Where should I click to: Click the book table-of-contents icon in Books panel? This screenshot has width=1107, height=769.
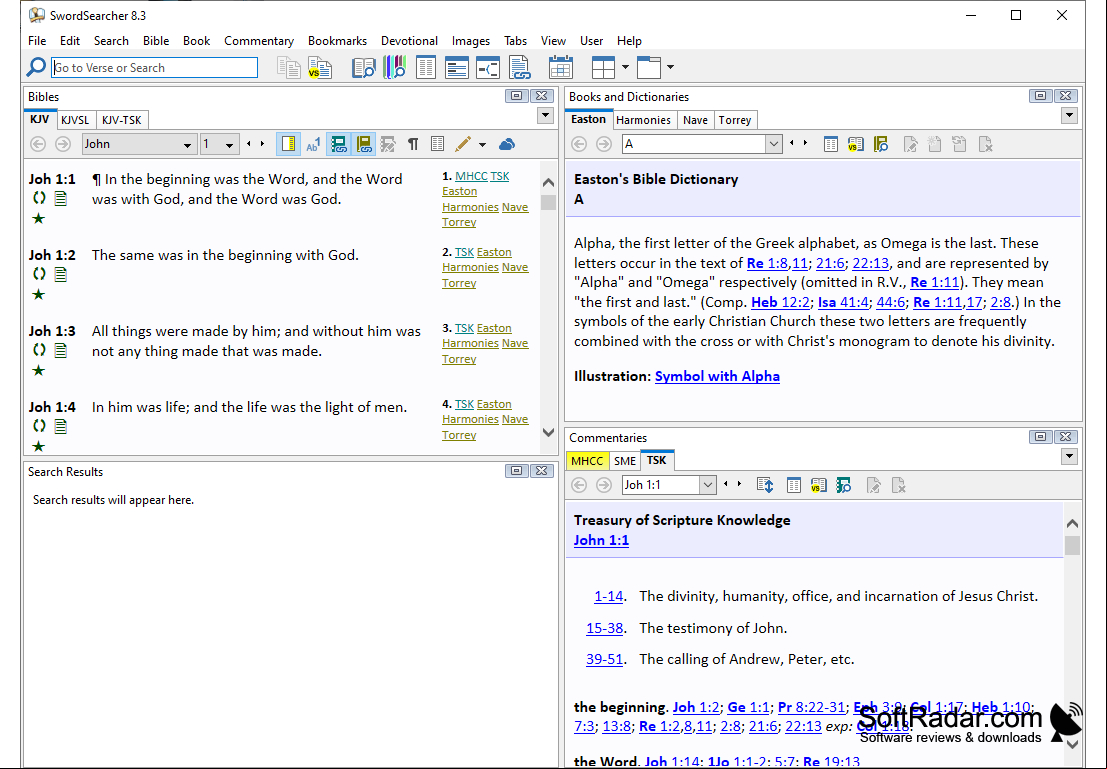[830, 144]
